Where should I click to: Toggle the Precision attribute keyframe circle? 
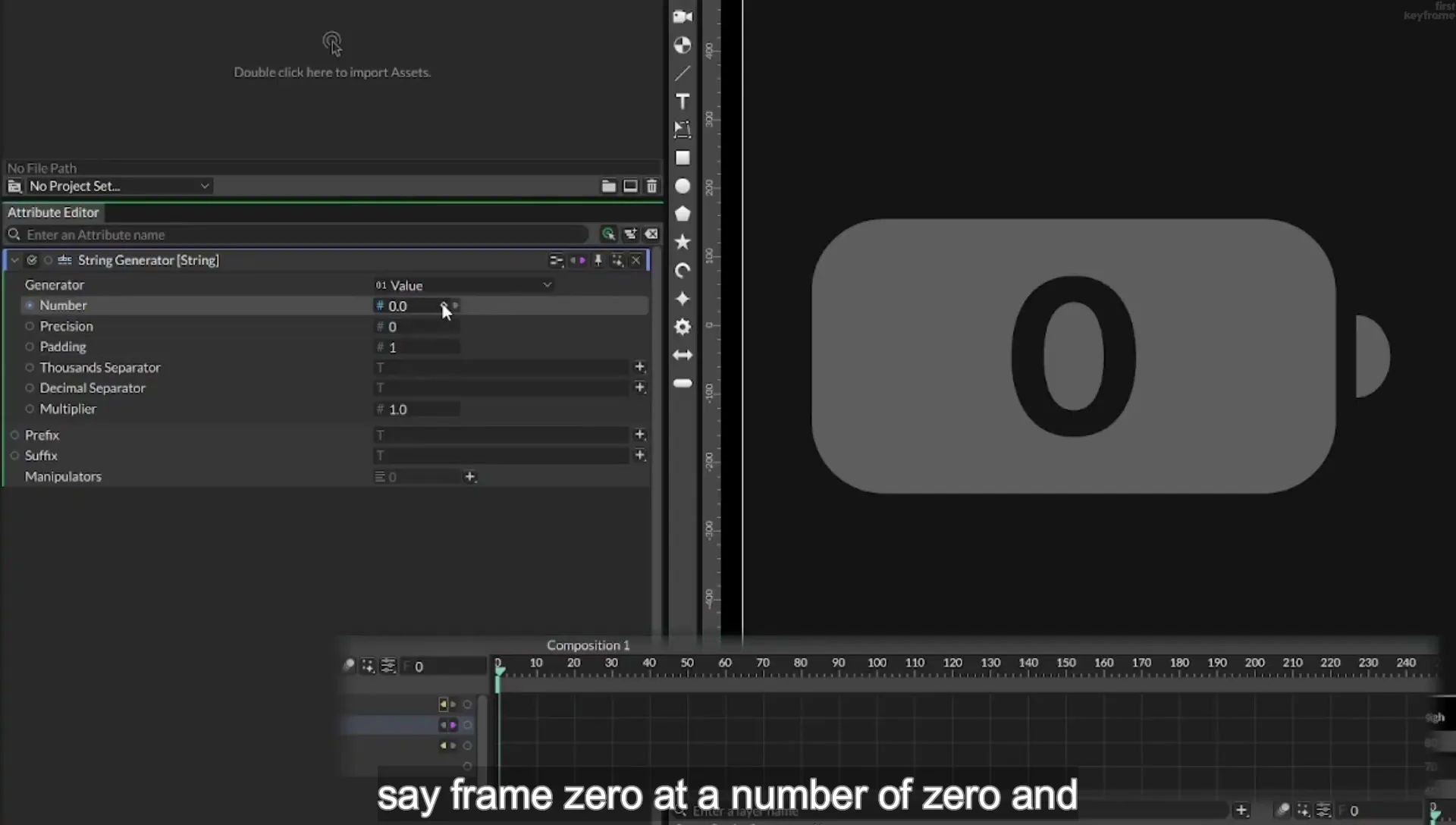tap(30, 326)
